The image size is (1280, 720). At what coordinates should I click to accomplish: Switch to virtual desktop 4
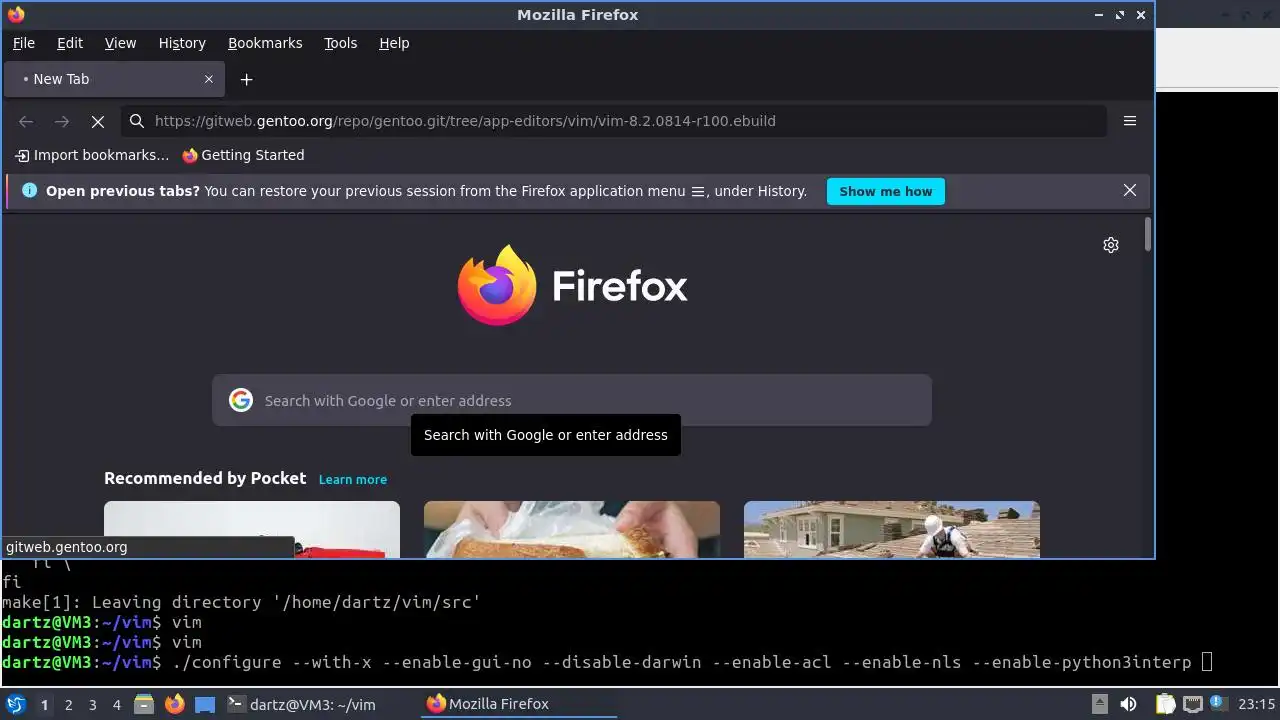pyautogui.click(x=116, y=705)
